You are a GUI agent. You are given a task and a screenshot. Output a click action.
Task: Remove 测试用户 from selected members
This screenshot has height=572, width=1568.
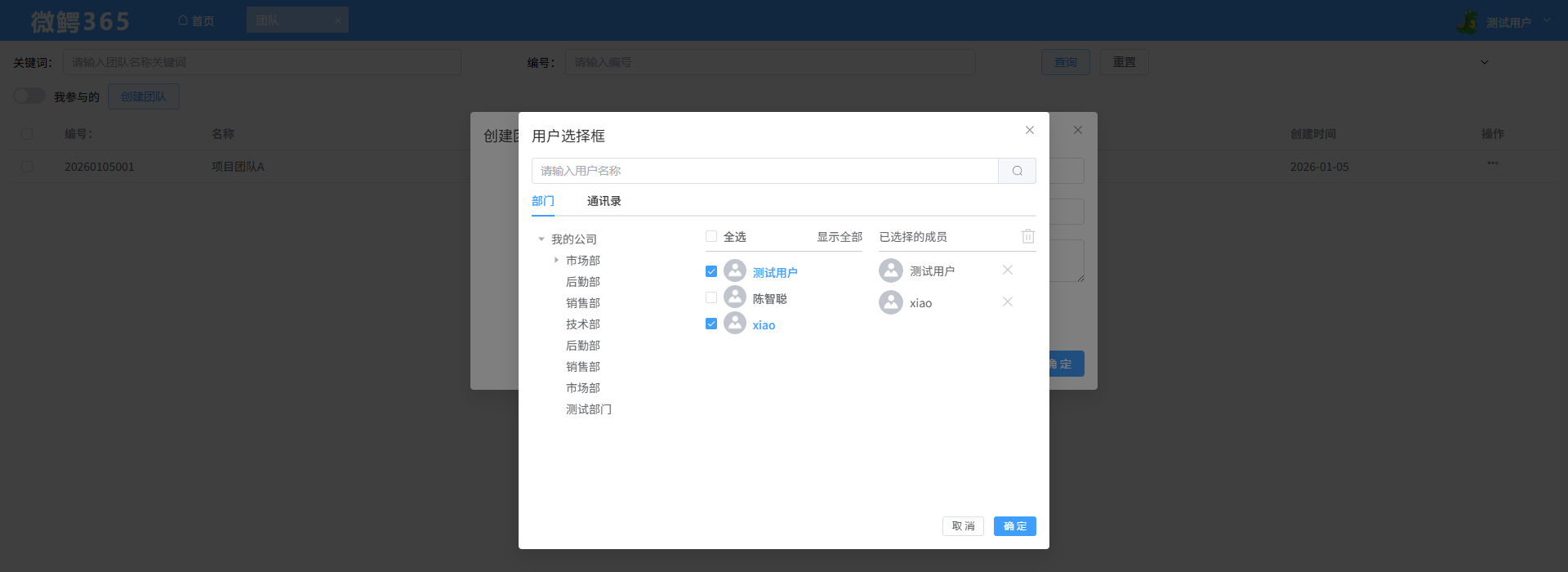pyautogui.click(x=1008, y=270)
